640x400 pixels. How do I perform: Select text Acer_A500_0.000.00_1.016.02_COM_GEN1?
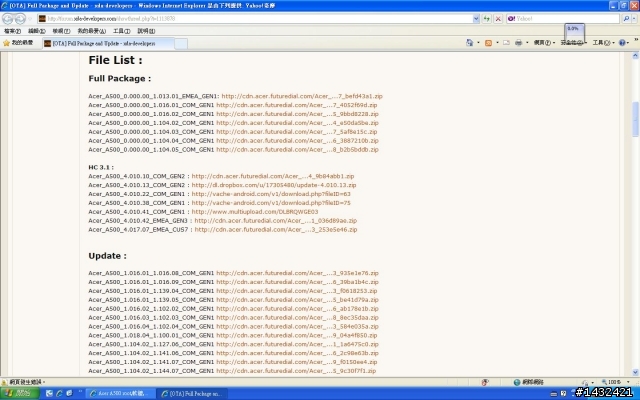(151, 114)
